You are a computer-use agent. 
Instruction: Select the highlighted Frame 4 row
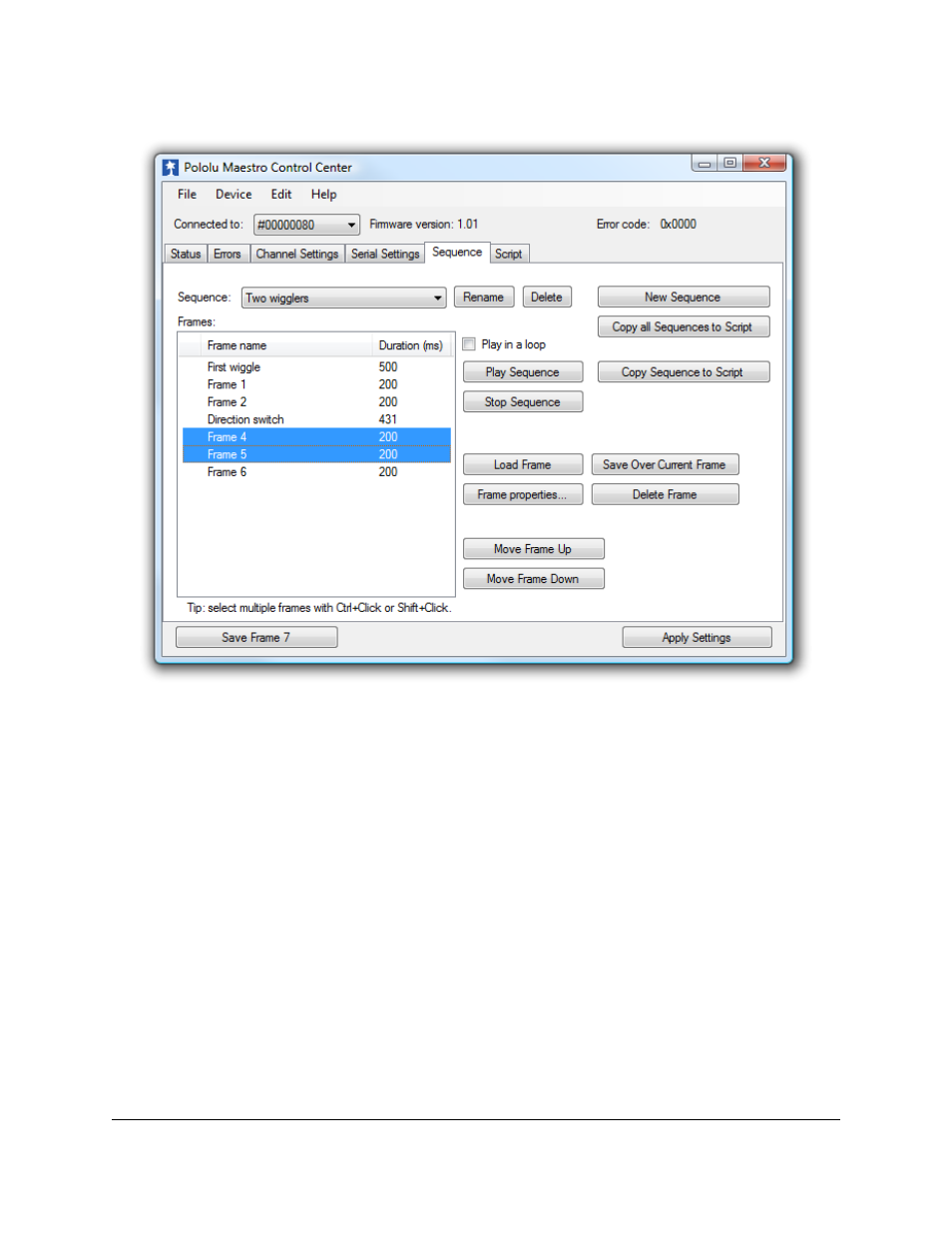click(316, 437)
